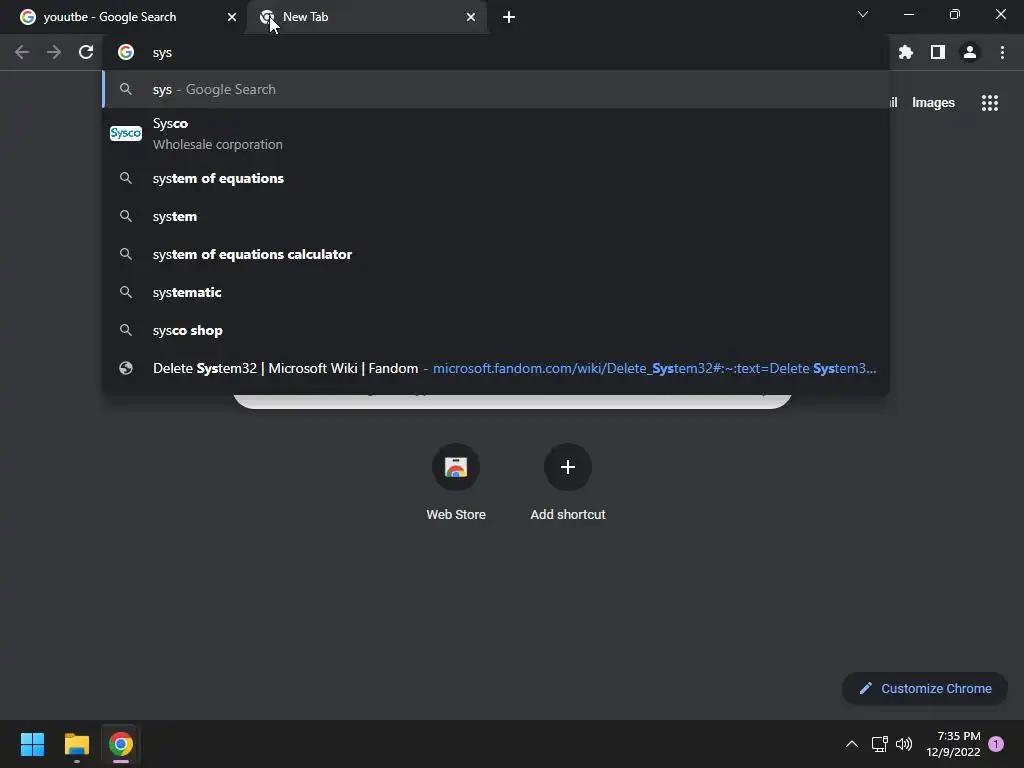
Task: Go forward with the forward arrow
Action: [54, 52]
